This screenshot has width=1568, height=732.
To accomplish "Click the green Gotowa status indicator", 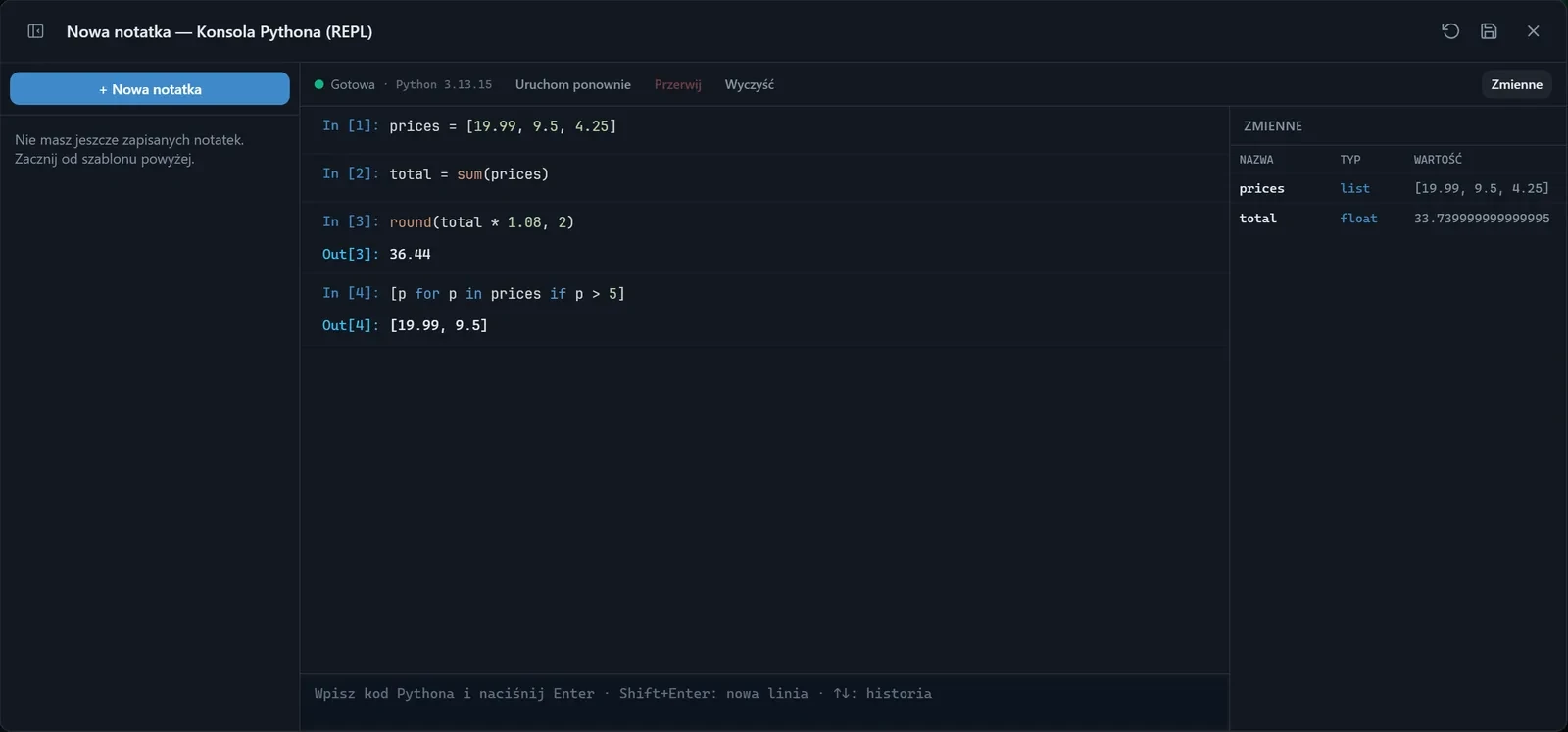I will [x=344, y=84].
